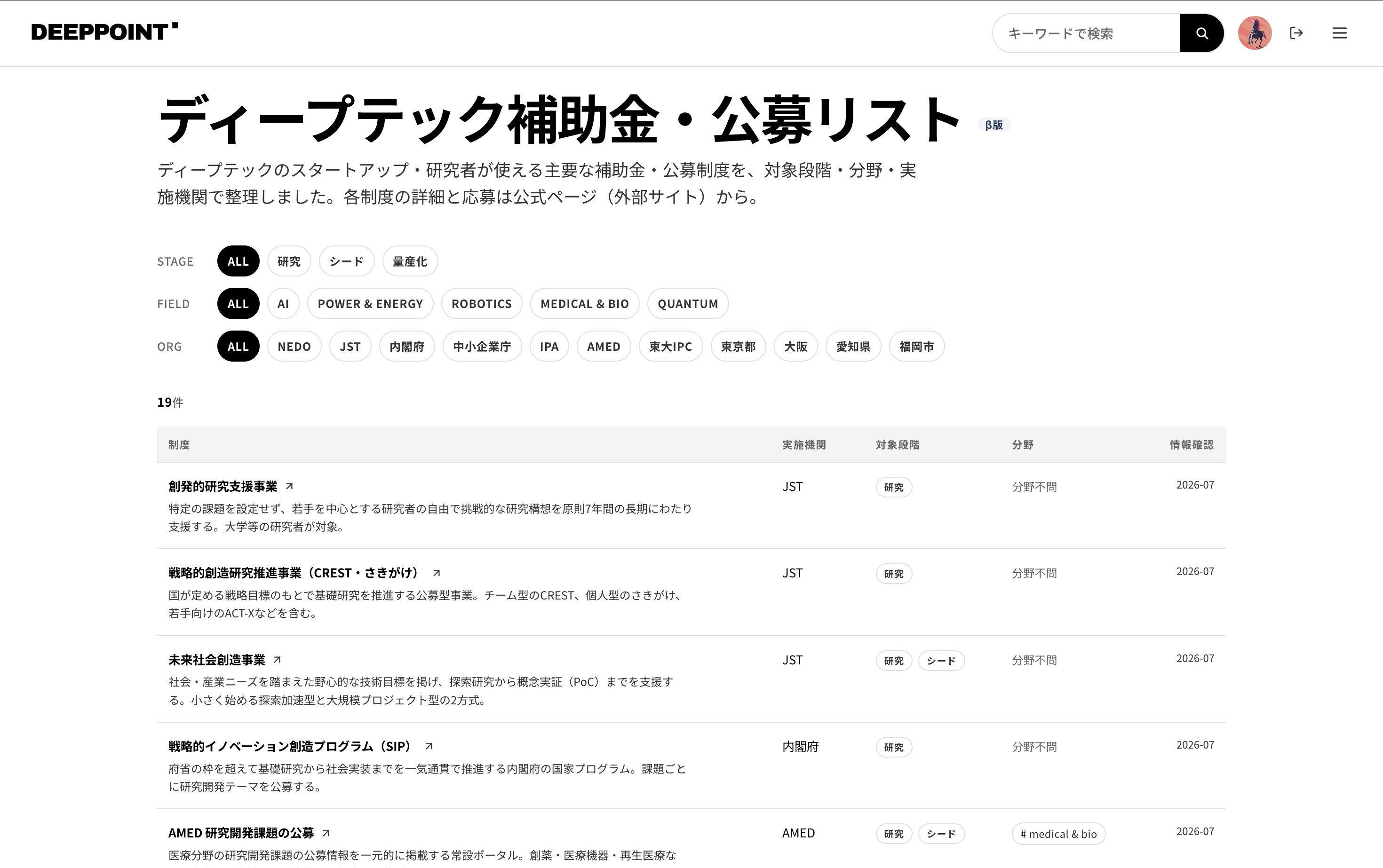Screen dimensions: 1383x868
Task: Filter field by ROBOTICS
Action: [482, 304]
